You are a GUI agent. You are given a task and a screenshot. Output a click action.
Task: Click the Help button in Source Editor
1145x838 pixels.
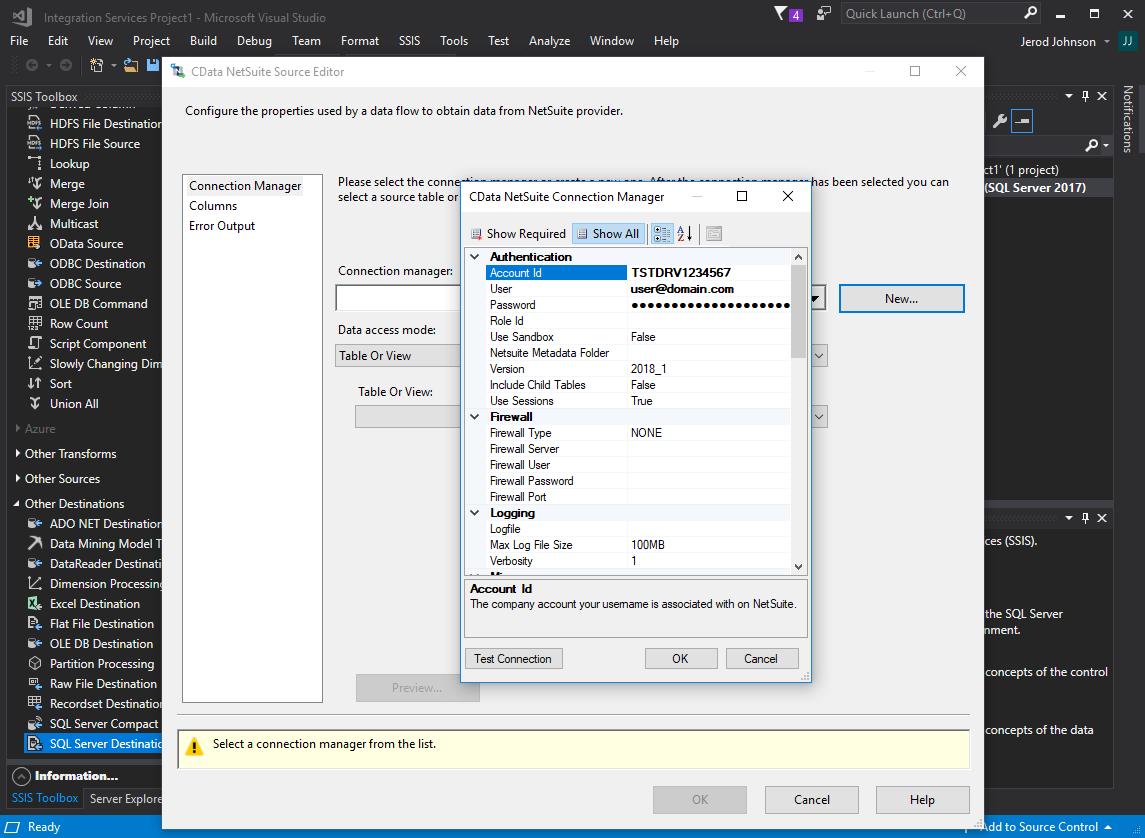pyautogui.click(x=922, y=800)
